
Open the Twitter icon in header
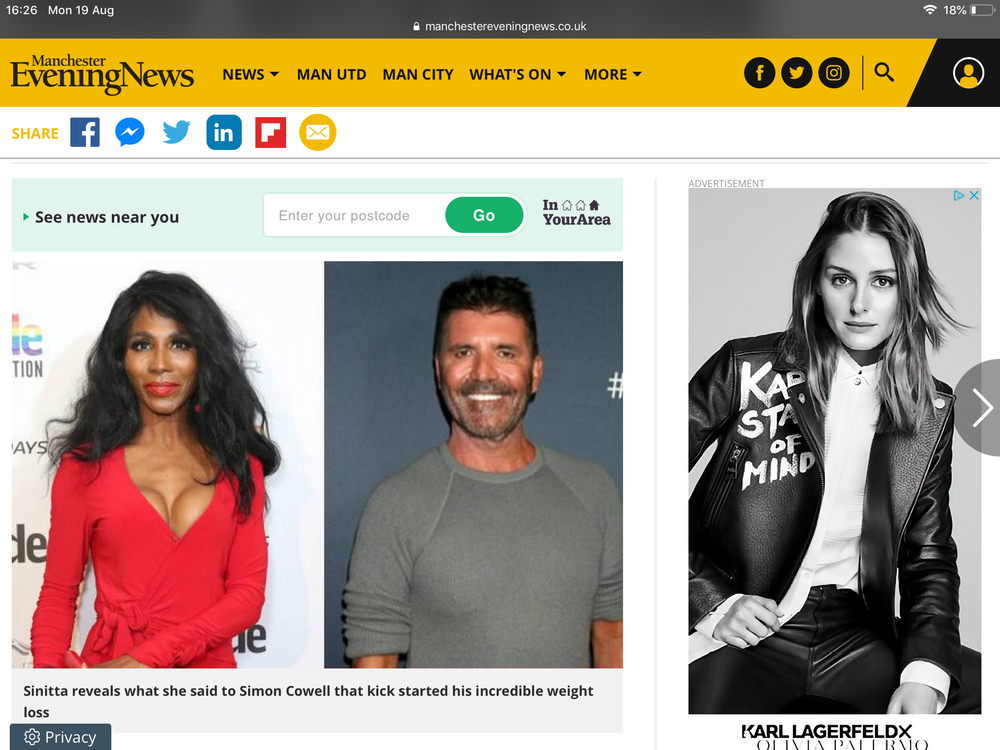click(x=797, y=73)
